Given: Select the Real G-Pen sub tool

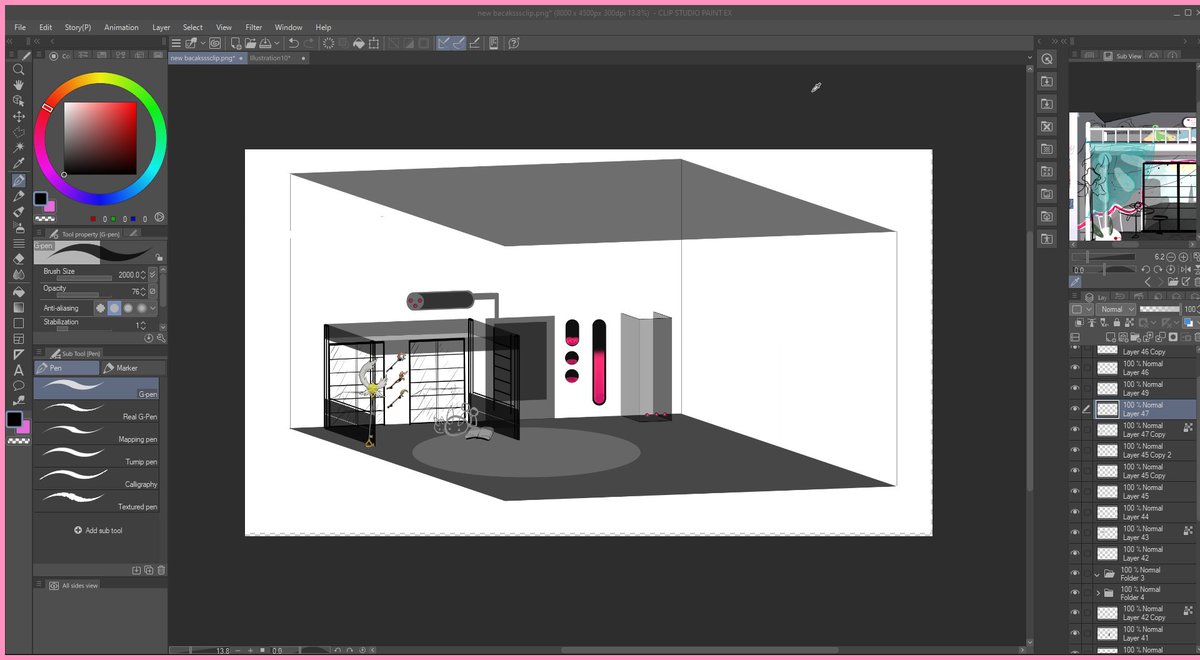Looking at the screenshot, I should (96, 410).
